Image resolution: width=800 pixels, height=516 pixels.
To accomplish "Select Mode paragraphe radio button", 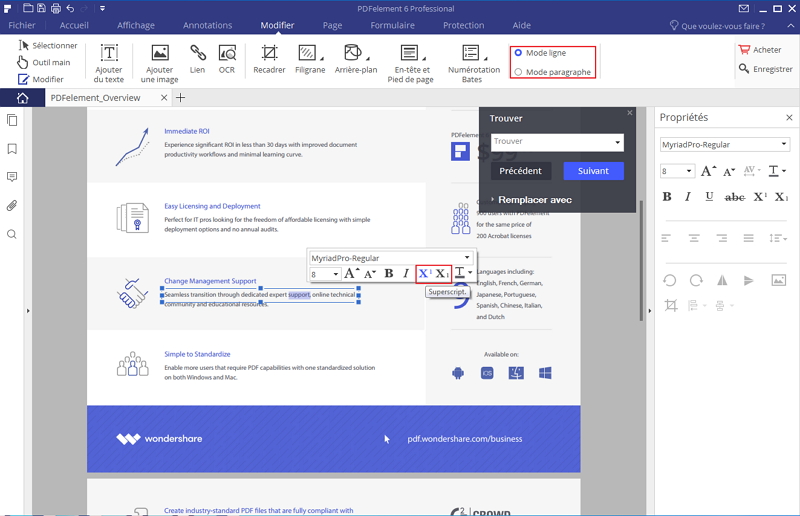I will click(518, 72).
